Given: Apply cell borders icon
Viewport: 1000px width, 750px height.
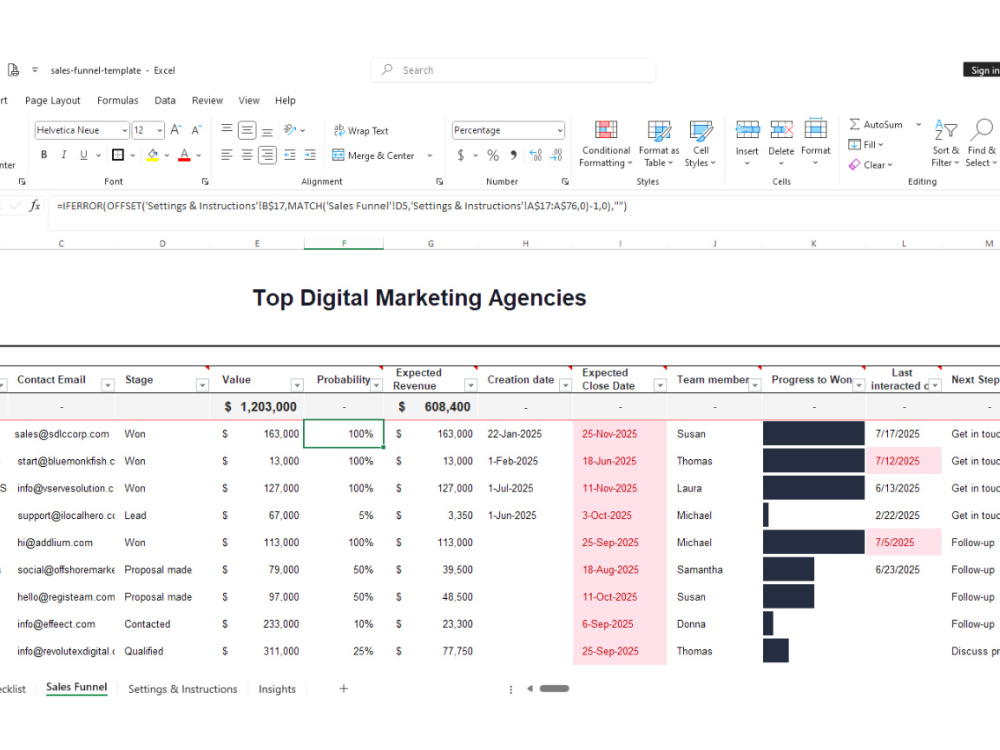Looking at the screenshot, I should pyautogui.click(x=118, y=155).
